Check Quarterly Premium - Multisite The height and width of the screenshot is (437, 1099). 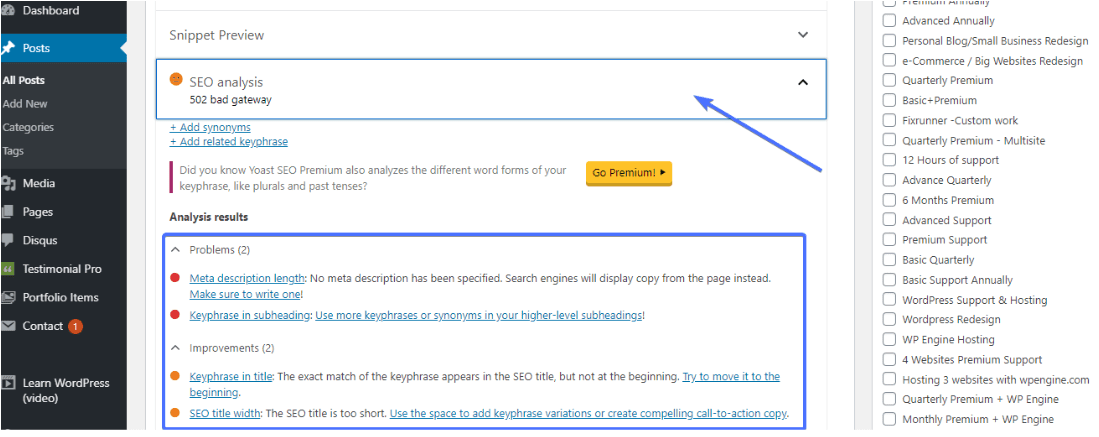click(x=889, y=140)
